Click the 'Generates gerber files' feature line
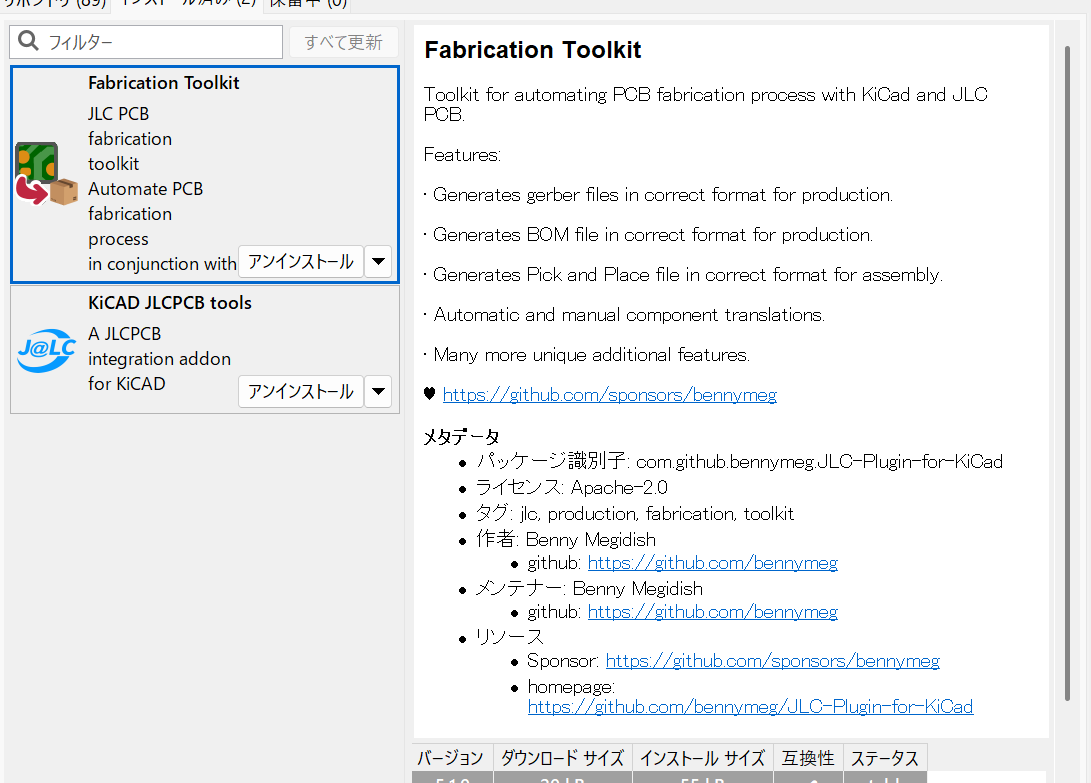 pos(658,195)
